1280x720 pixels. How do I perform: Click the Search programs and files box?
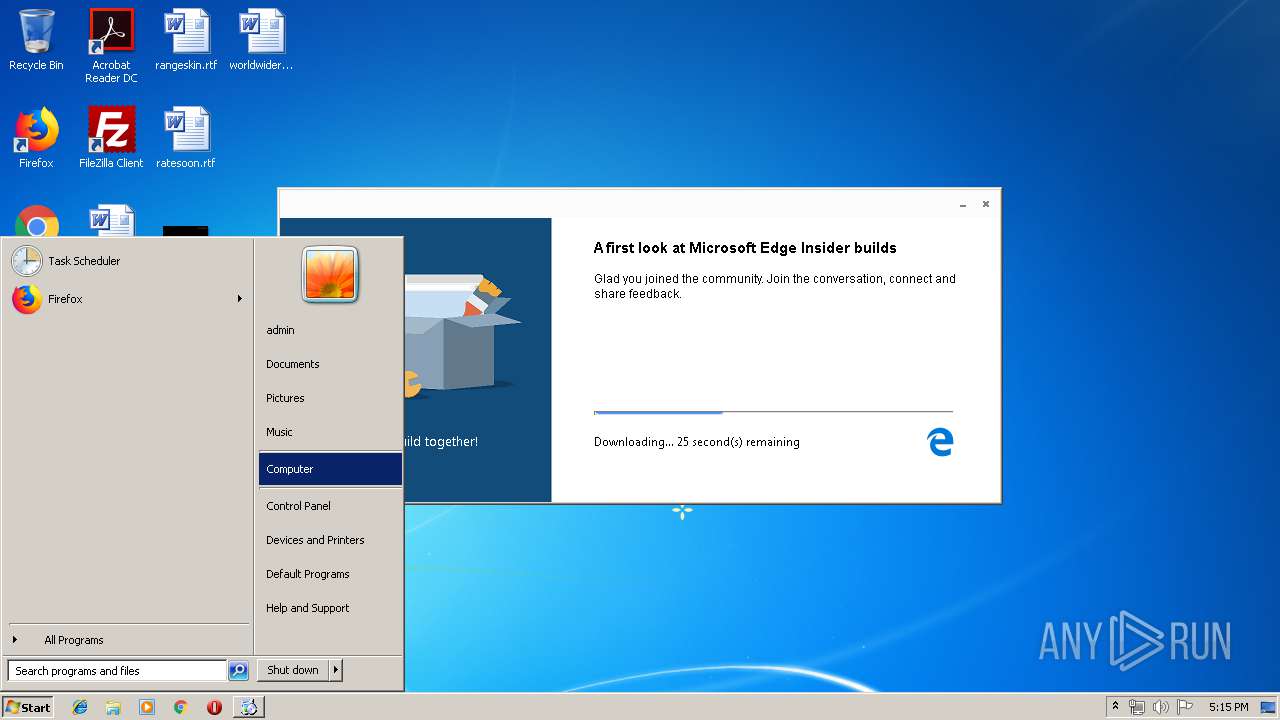[x=117, y=671]
